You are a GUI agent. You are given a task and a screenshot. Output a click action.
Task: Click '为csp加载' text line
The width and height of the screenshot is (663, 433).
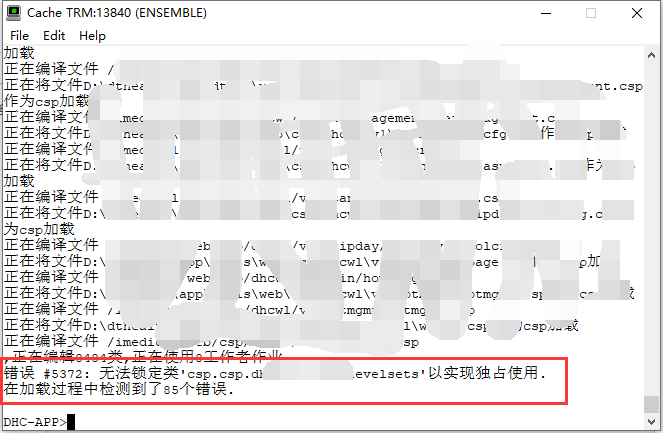[x=39, y=229]
